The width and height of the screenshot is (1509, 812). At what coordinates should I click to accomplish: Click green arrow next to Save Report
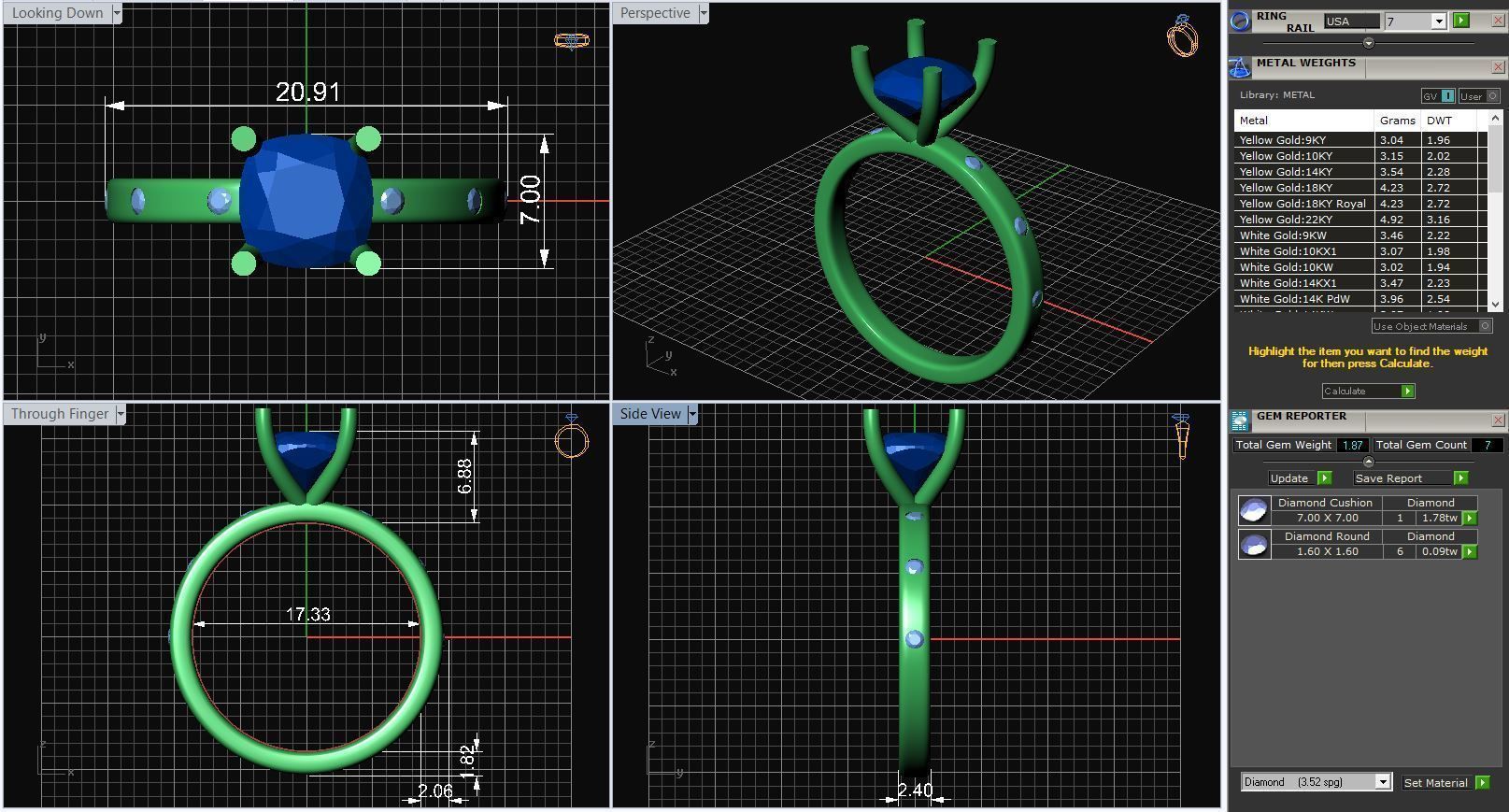[1460, 477]
